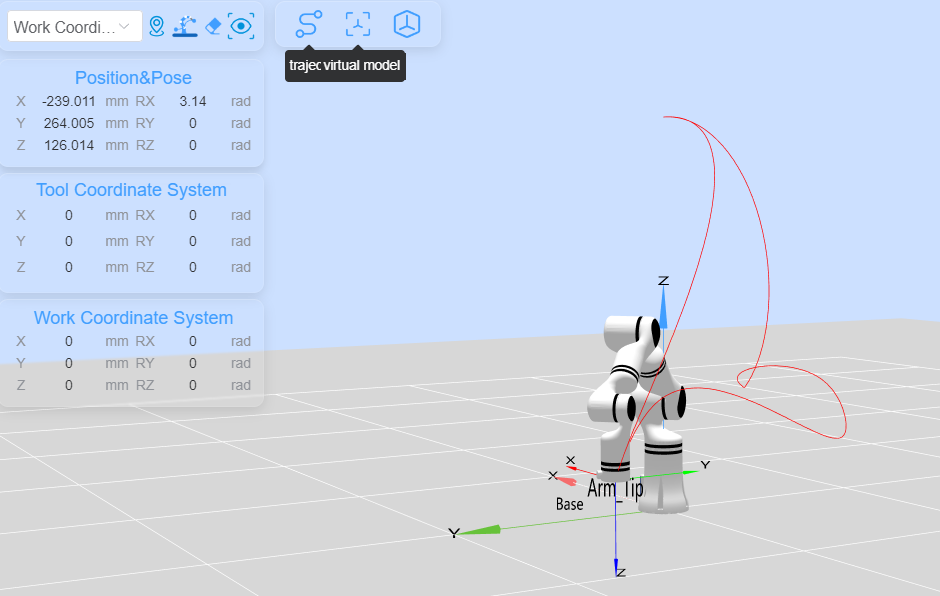Click the Arm_Tip label on the robot
The width and height of the screenshot is (940, 596).
click(617, 488)
